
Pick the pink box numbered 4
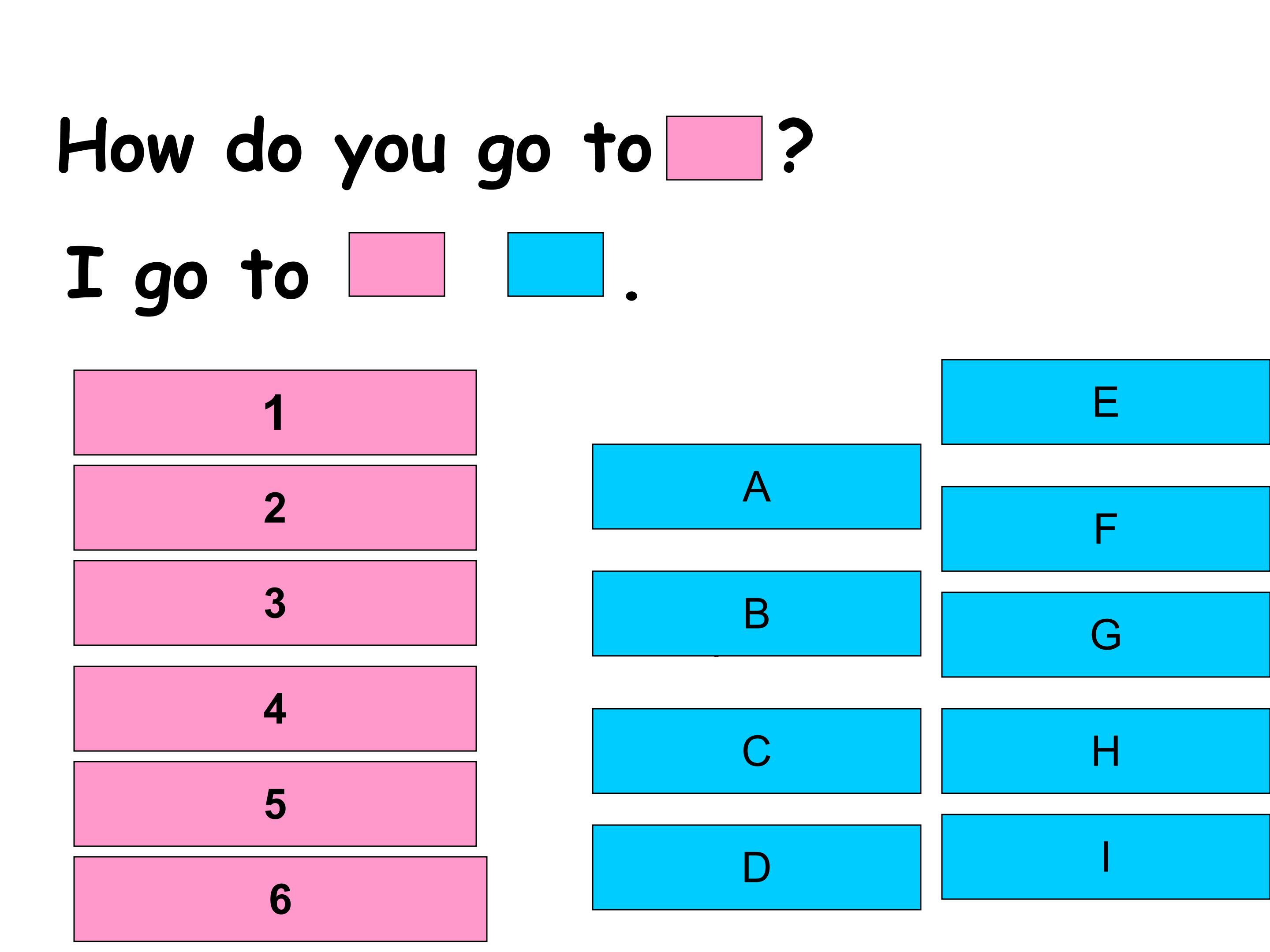point(275,708)
